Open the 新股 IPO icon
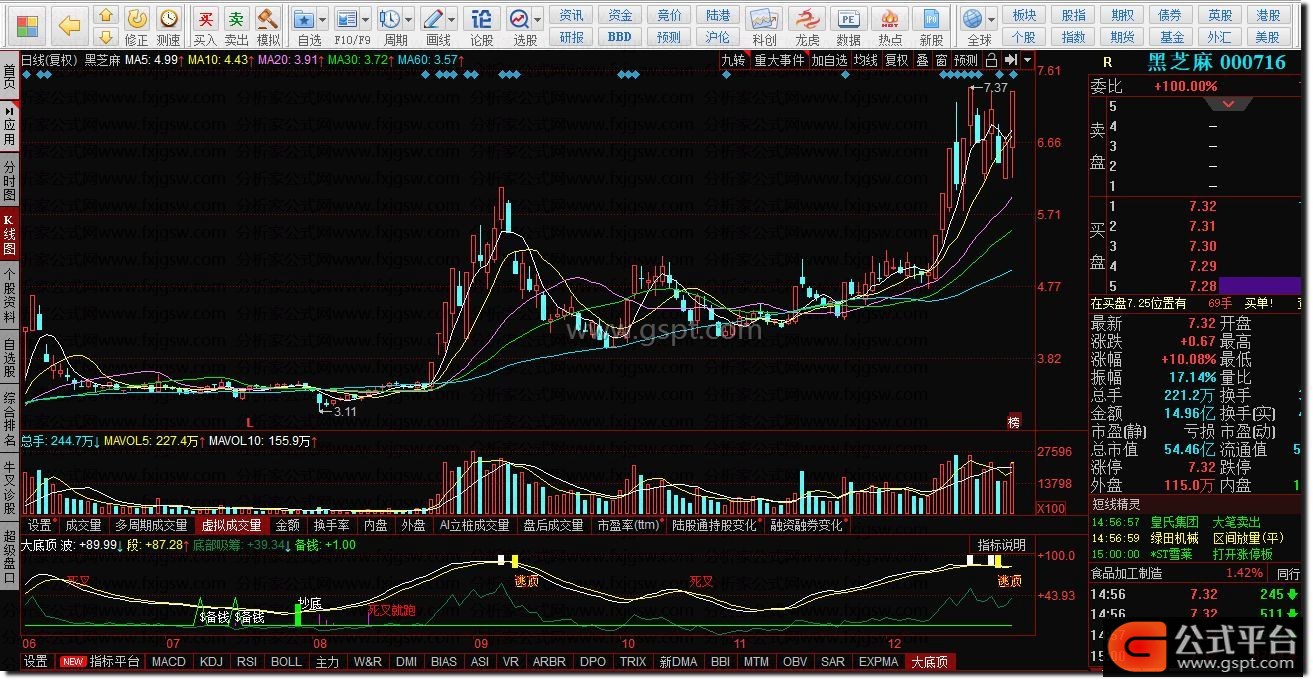Viewport: 1313px width, 680px height. [931, 26]
